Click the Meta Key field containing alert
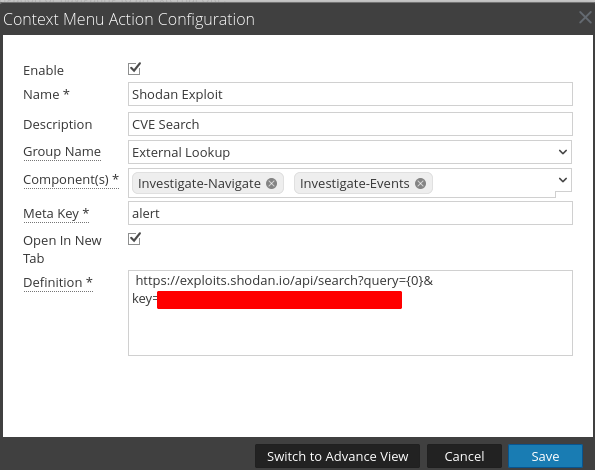Viewport: 595px width, 470px height. pyautogui.click(x=350, y=213)
